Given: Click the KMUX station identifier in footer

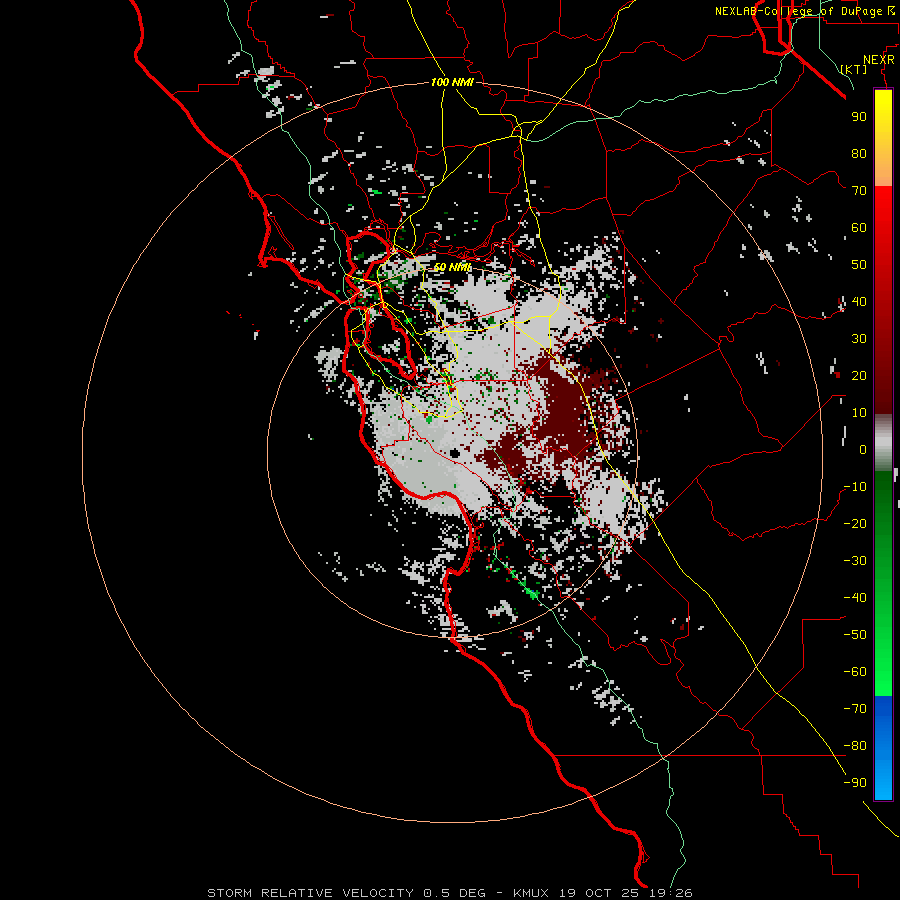Looking at the screenshot, I should coord(531,893).
